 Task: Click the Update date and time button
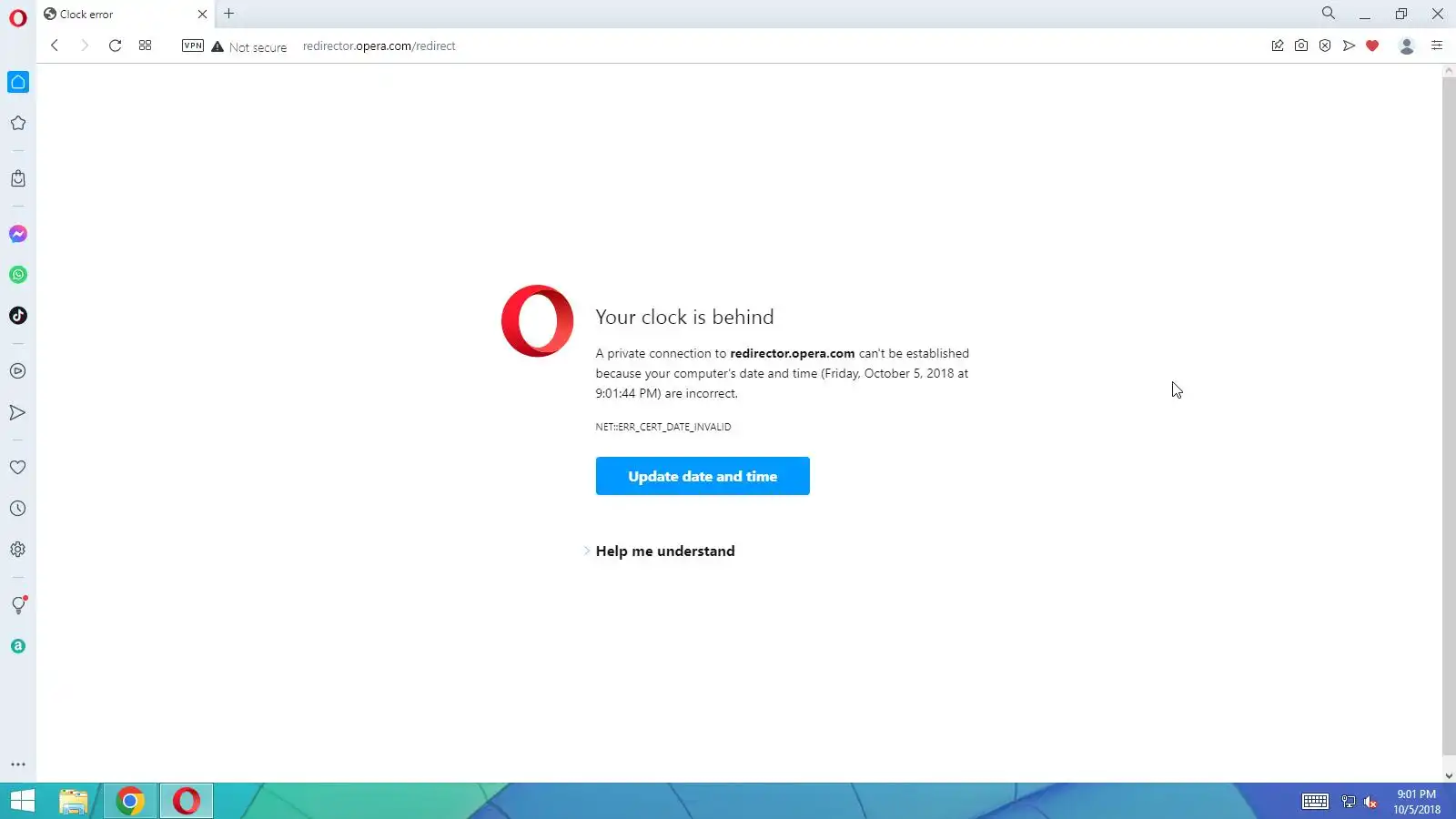(703, 476)
